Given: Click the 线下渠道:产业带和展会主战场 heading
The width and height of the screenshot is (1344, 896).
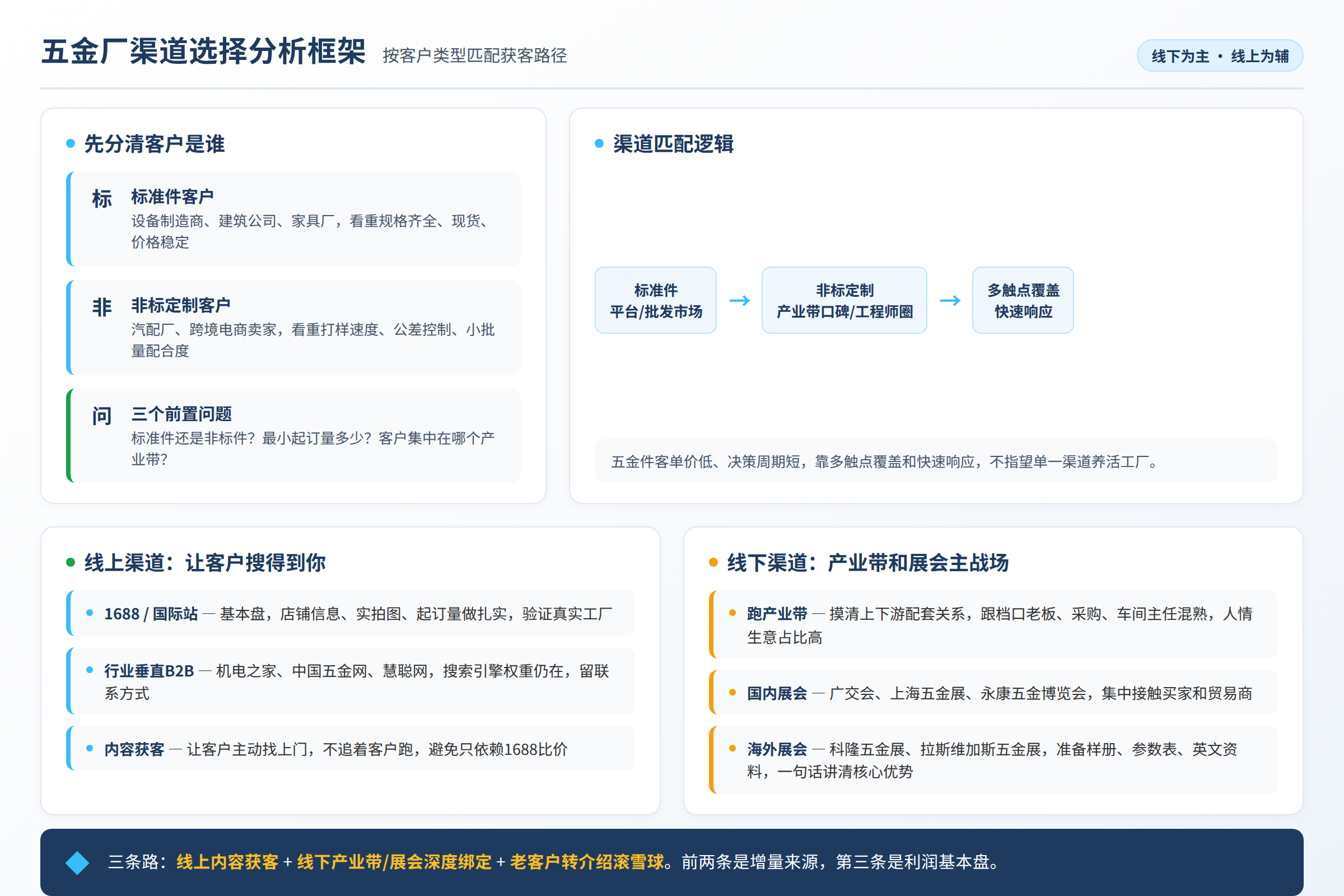Looking at the screenshot, I should click(867, 562).
